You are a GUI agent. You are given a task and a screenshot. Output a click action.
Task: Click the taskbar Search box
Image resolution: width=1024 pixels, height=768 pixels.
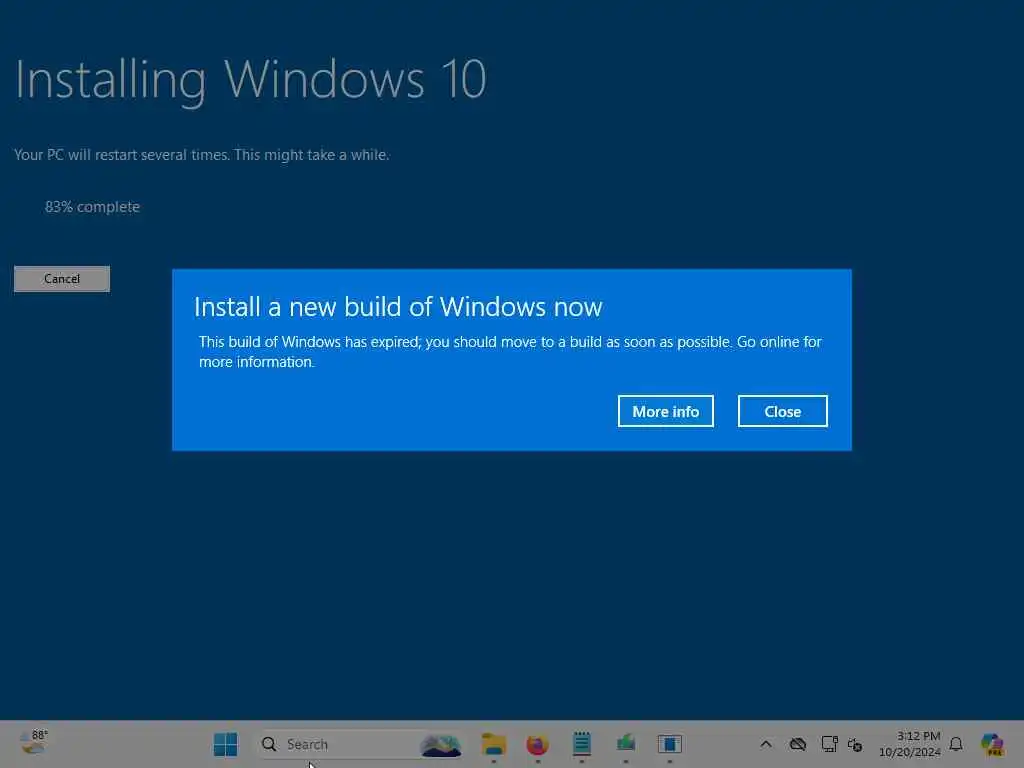pyautogui.click(x=360, y=744)
